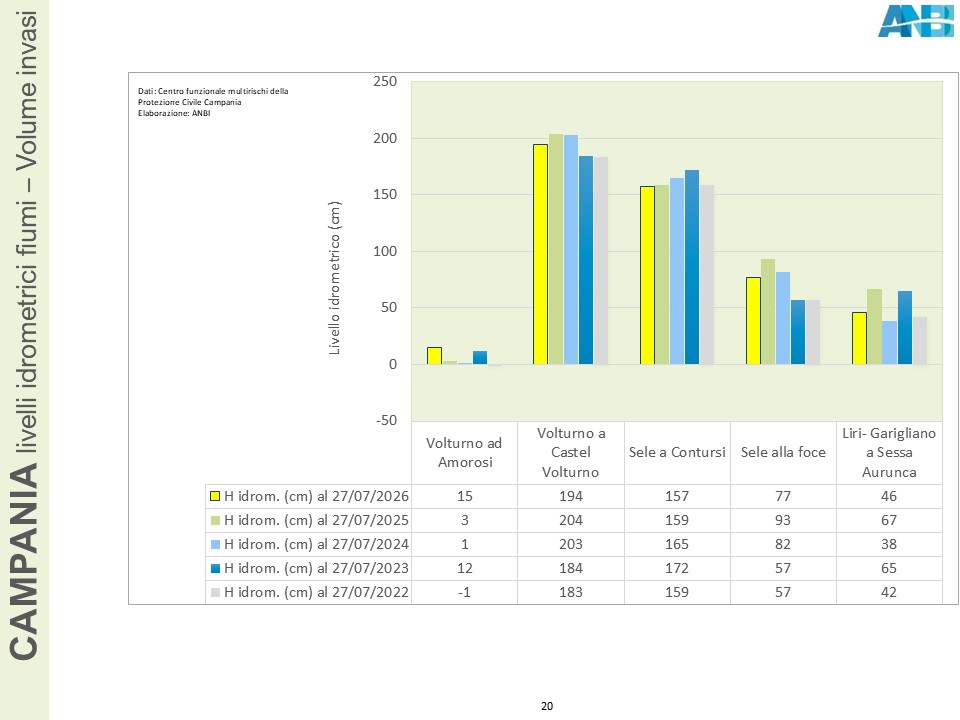
Task: Click the gray 2022 legend swatch
Action: pyautogui.click(x=215, y=592)
